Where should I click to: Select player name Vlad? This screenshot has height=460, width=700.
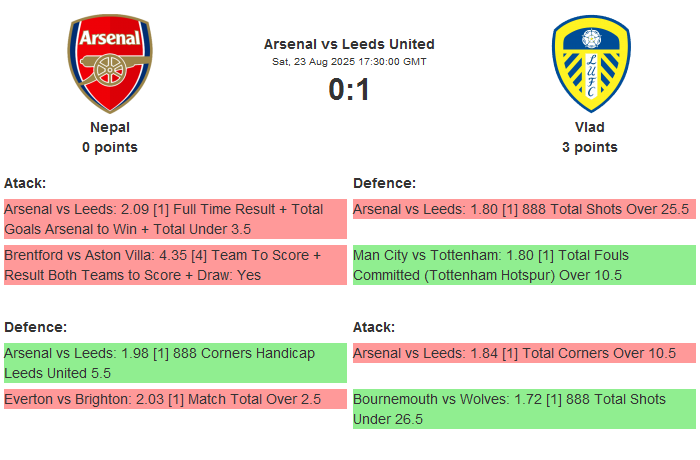point(590,127)
